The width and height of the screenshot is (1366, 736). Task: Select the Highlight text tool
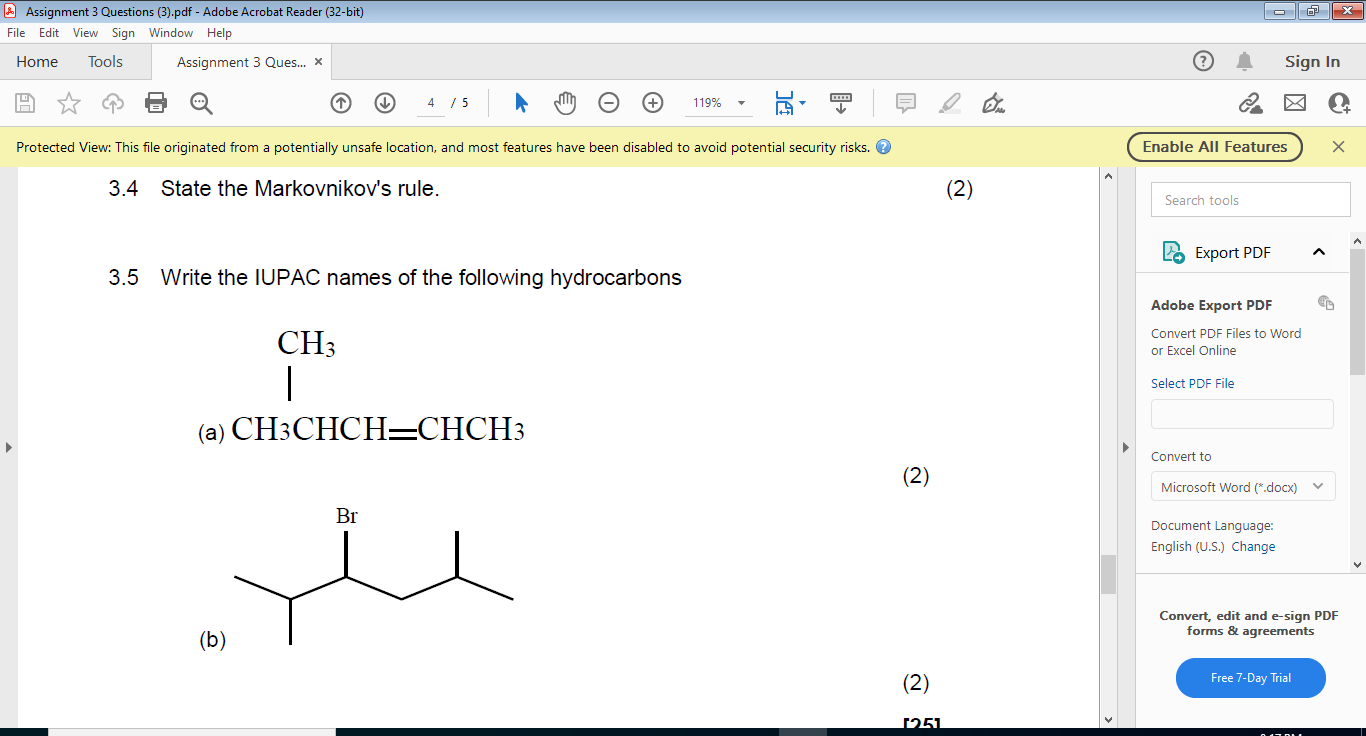tap(949, 102)
